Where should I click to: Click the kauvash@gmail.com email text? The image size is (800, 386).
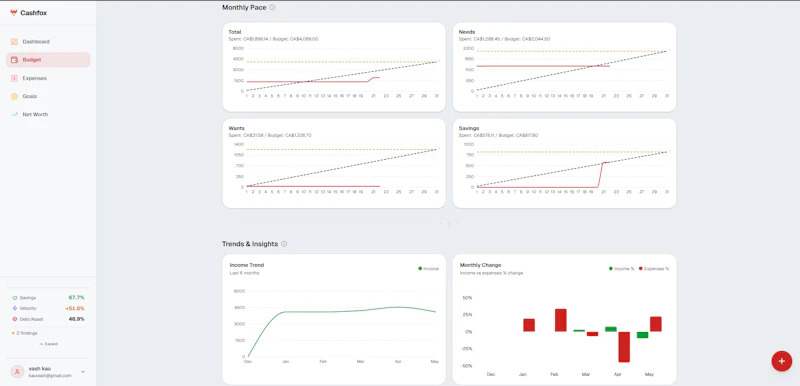pos(50,375)
